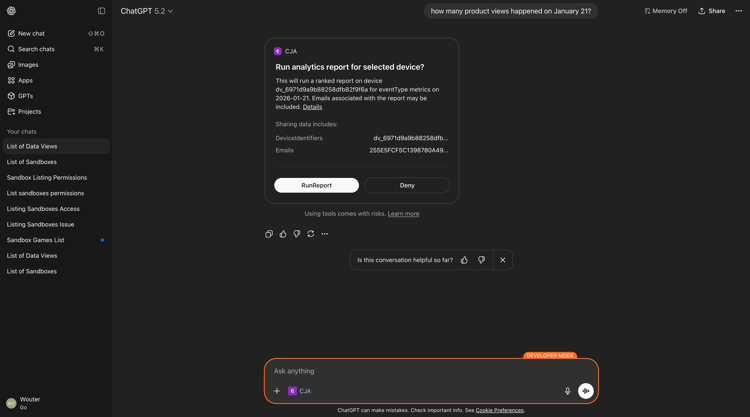Image resolution: width=750 pixels, height=417 pixels.
Task: Click the Share button
Action: (711, 11)
